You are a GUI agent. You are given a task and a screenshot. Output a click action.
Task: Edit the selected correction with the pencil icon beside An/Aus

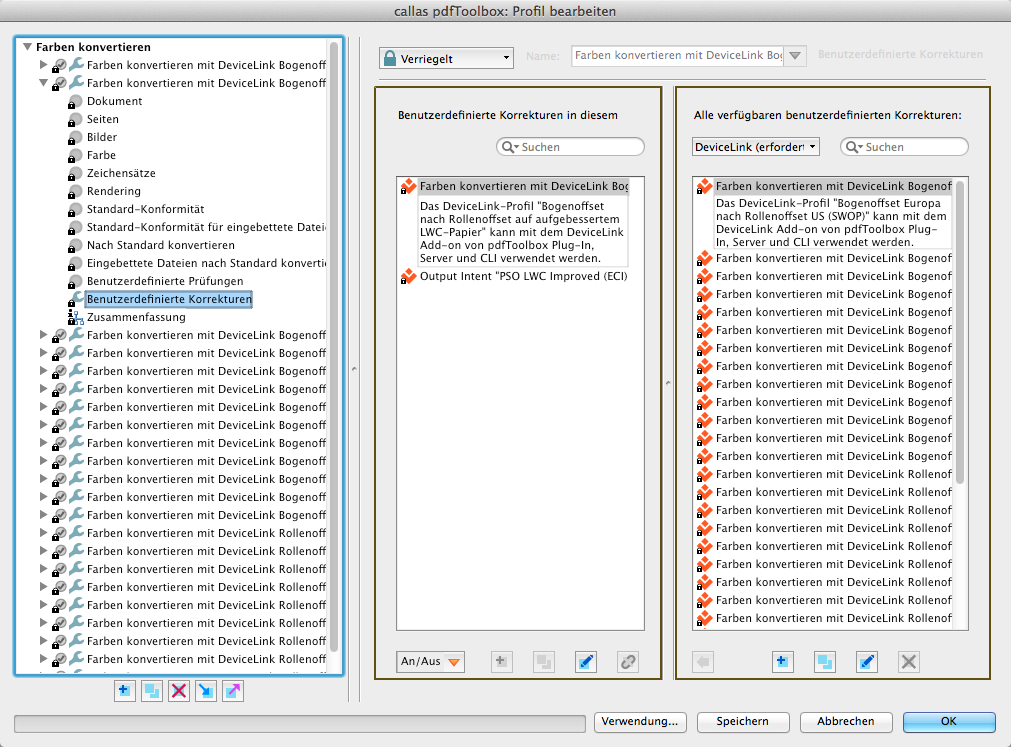click(586, 661)
